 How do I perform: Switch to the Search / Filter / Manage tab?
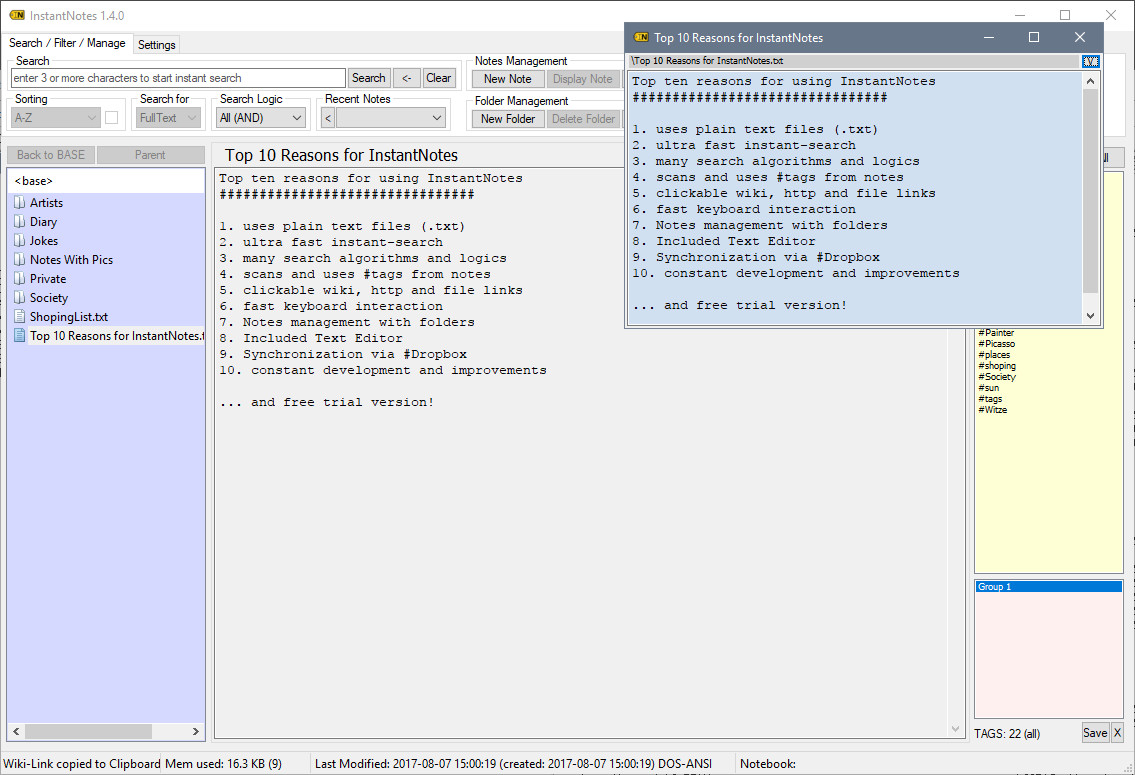pos(67,43)
